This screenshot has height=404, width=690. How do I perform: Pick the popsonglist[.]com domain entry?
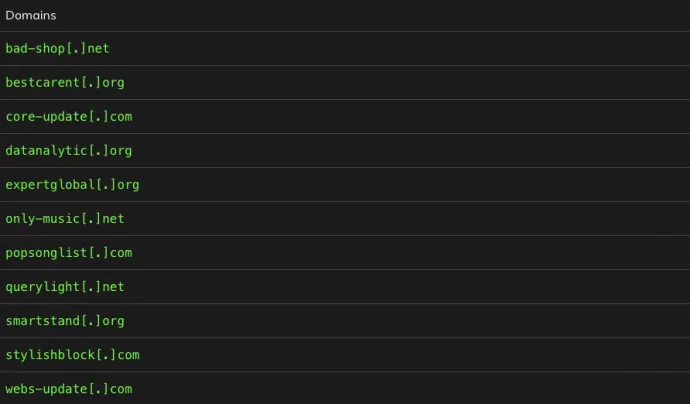pos(69,253)
